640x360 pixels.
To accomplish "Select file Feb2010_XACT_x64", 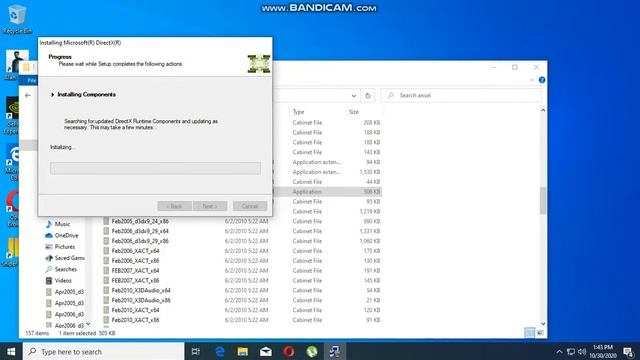I will (x=135, y=310).
